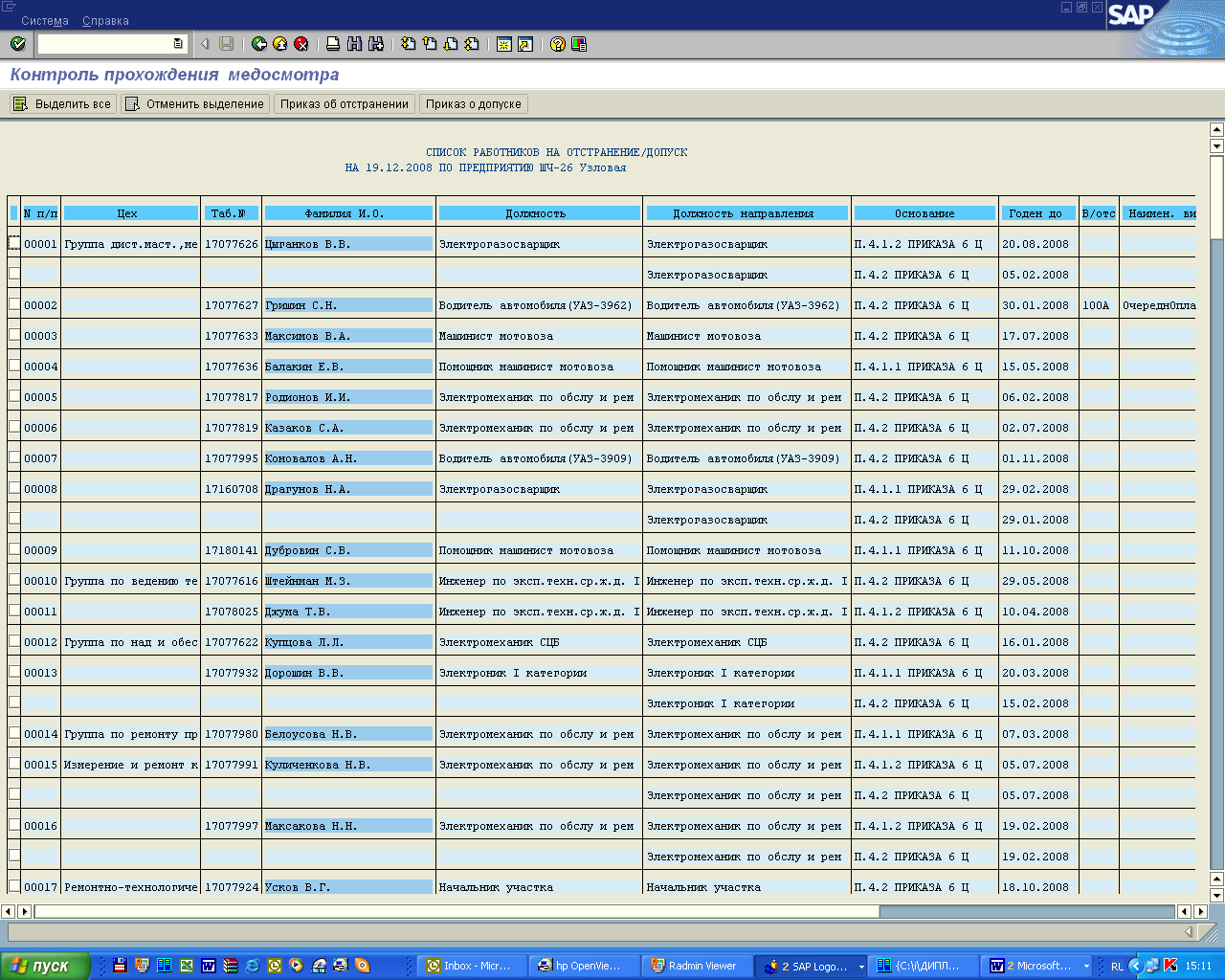This screenshot has height=980, width=1225.
Task: Tick the checkbox for row 00001
Action: pos(14,243)
